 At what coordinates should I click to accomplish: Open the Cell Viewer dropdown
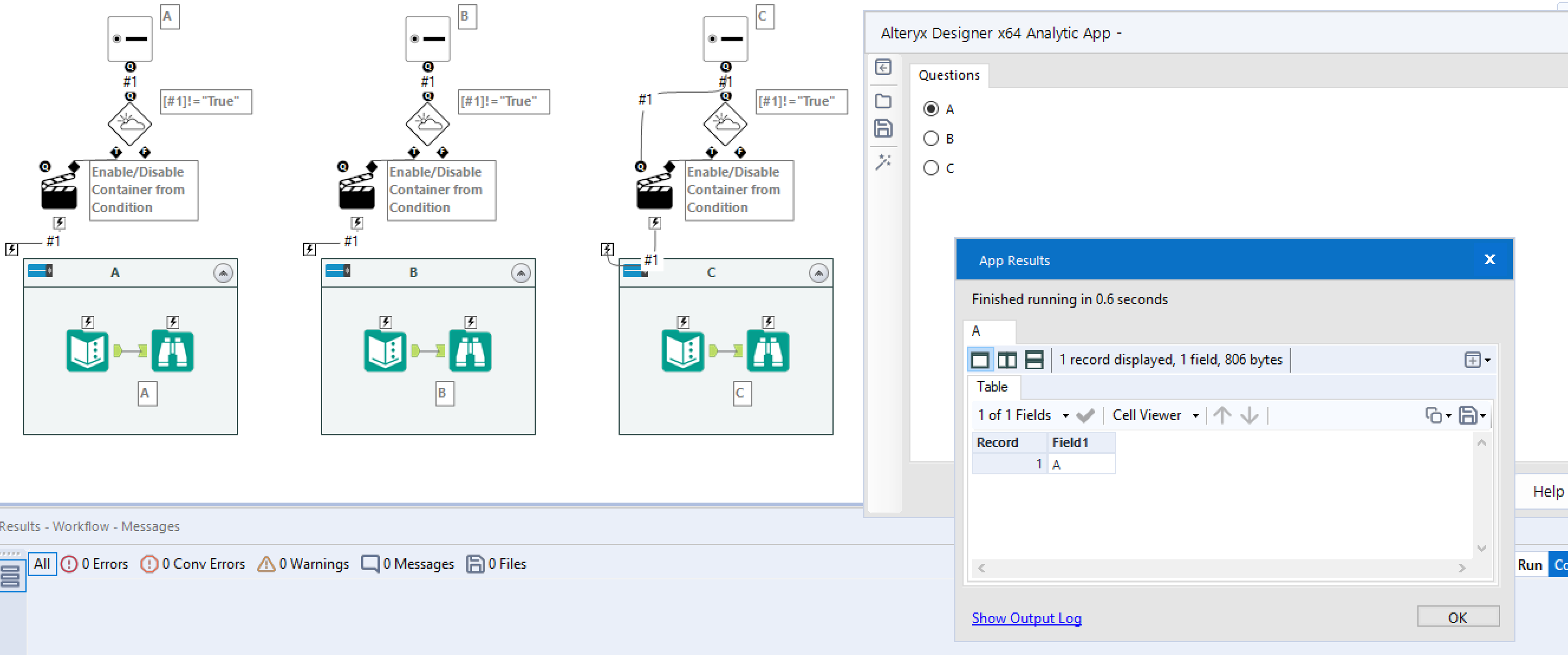pos(1154,415)
